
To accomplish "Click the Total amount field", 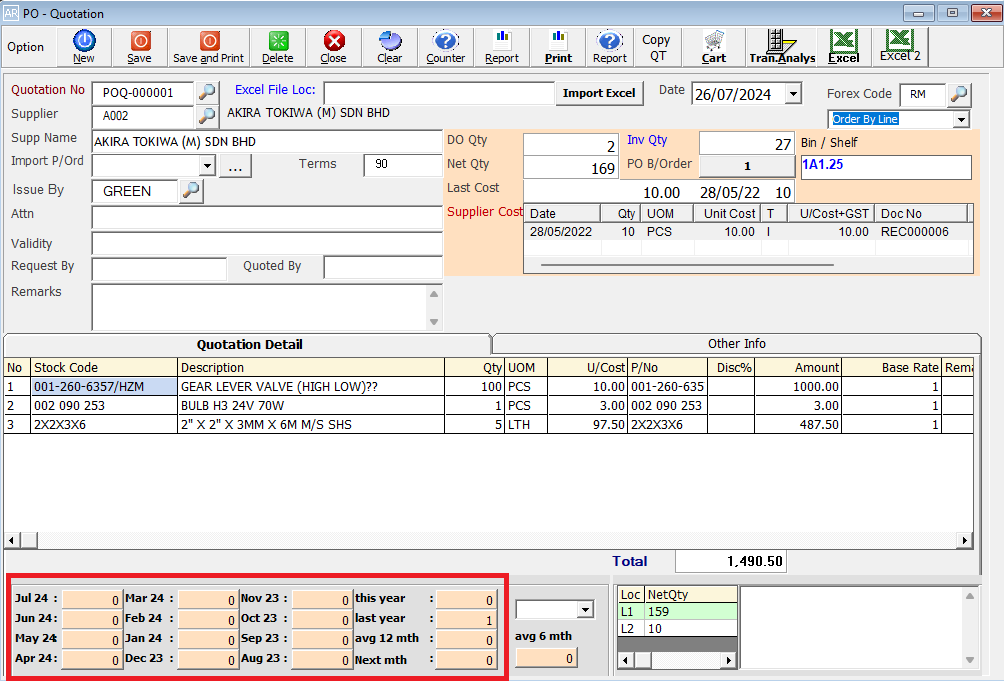I will 731,561.
